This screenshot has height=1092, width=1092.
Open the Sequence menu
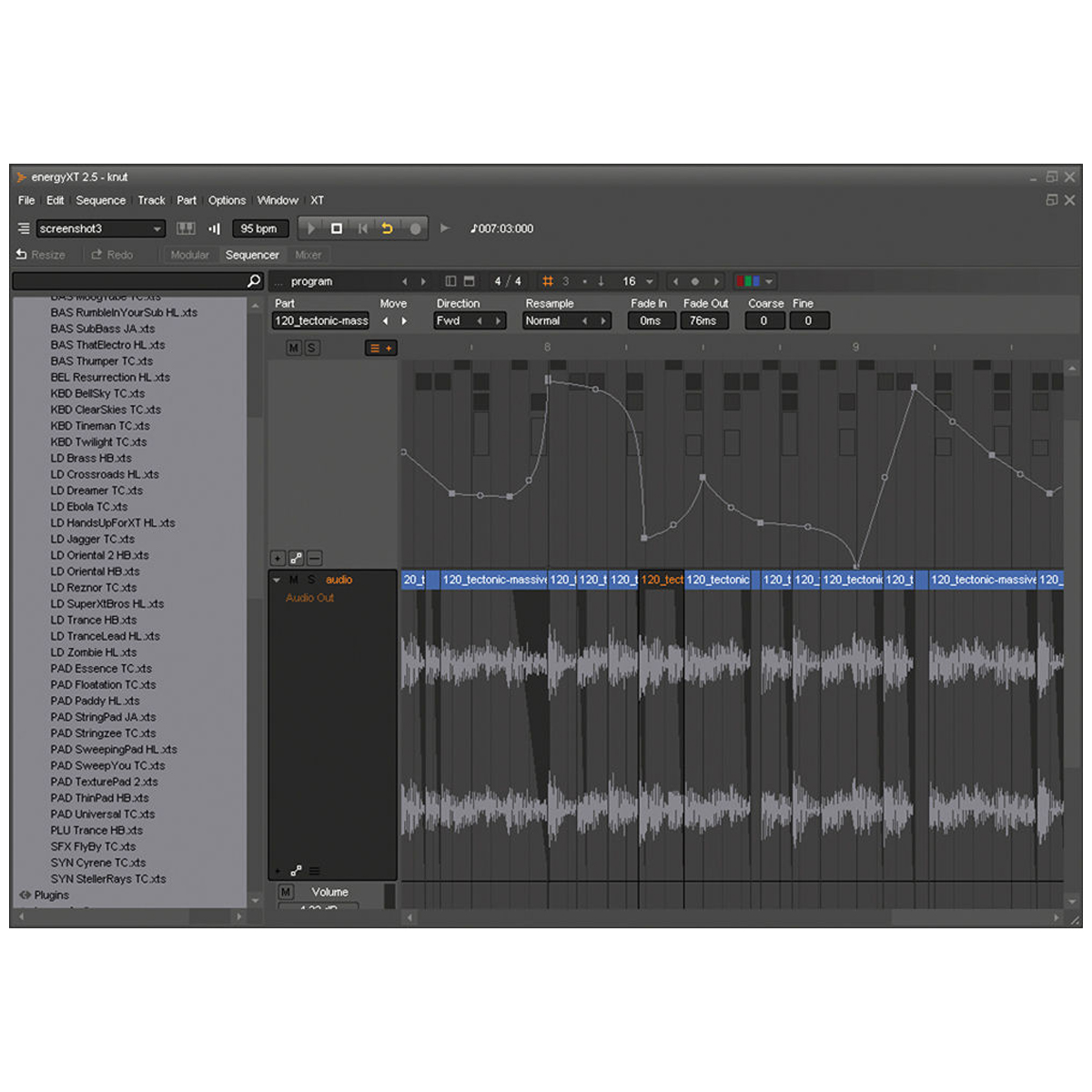pyautogui.click(x=100, y=200)
